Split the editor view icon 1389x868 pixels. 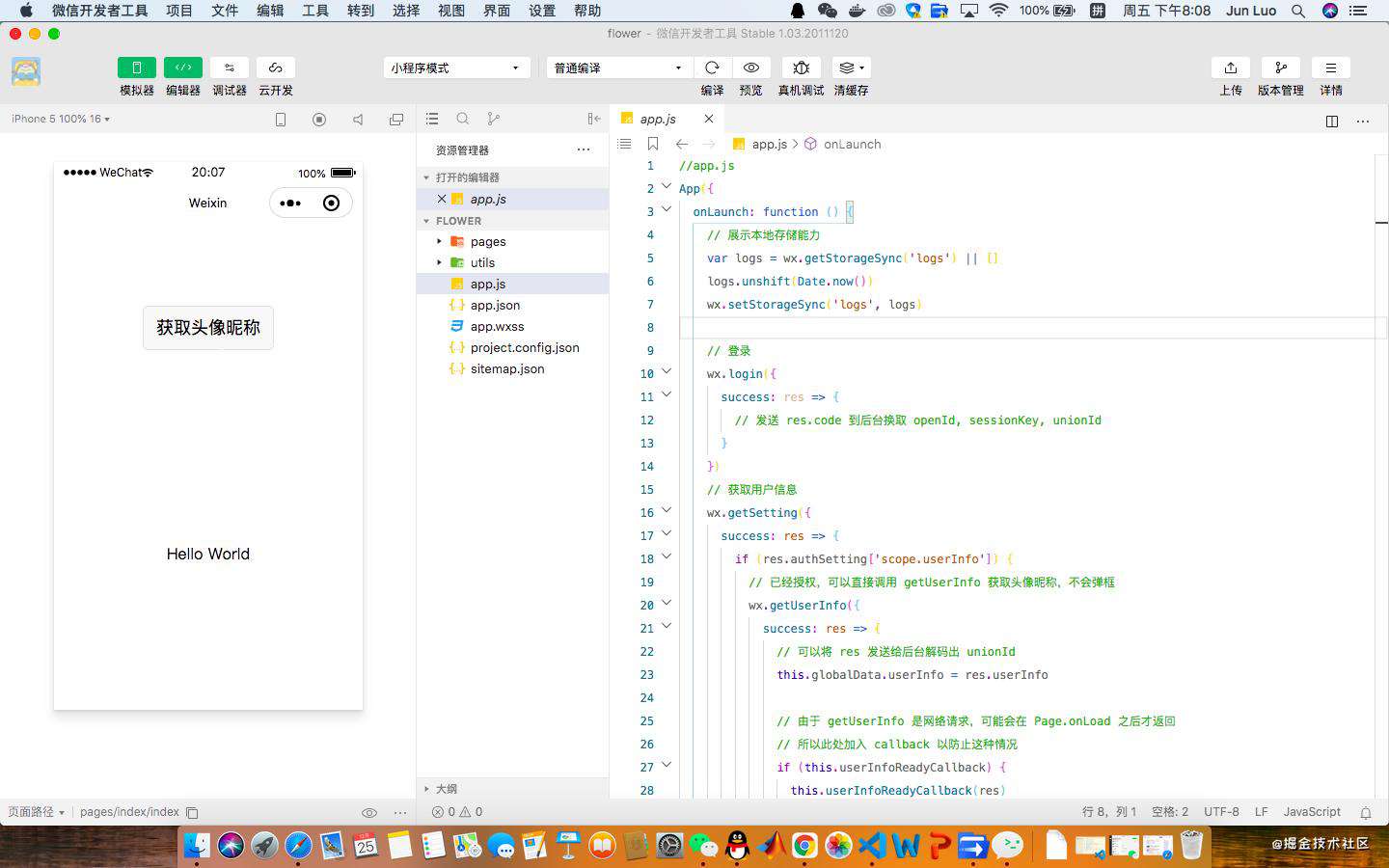(1332, 121)
